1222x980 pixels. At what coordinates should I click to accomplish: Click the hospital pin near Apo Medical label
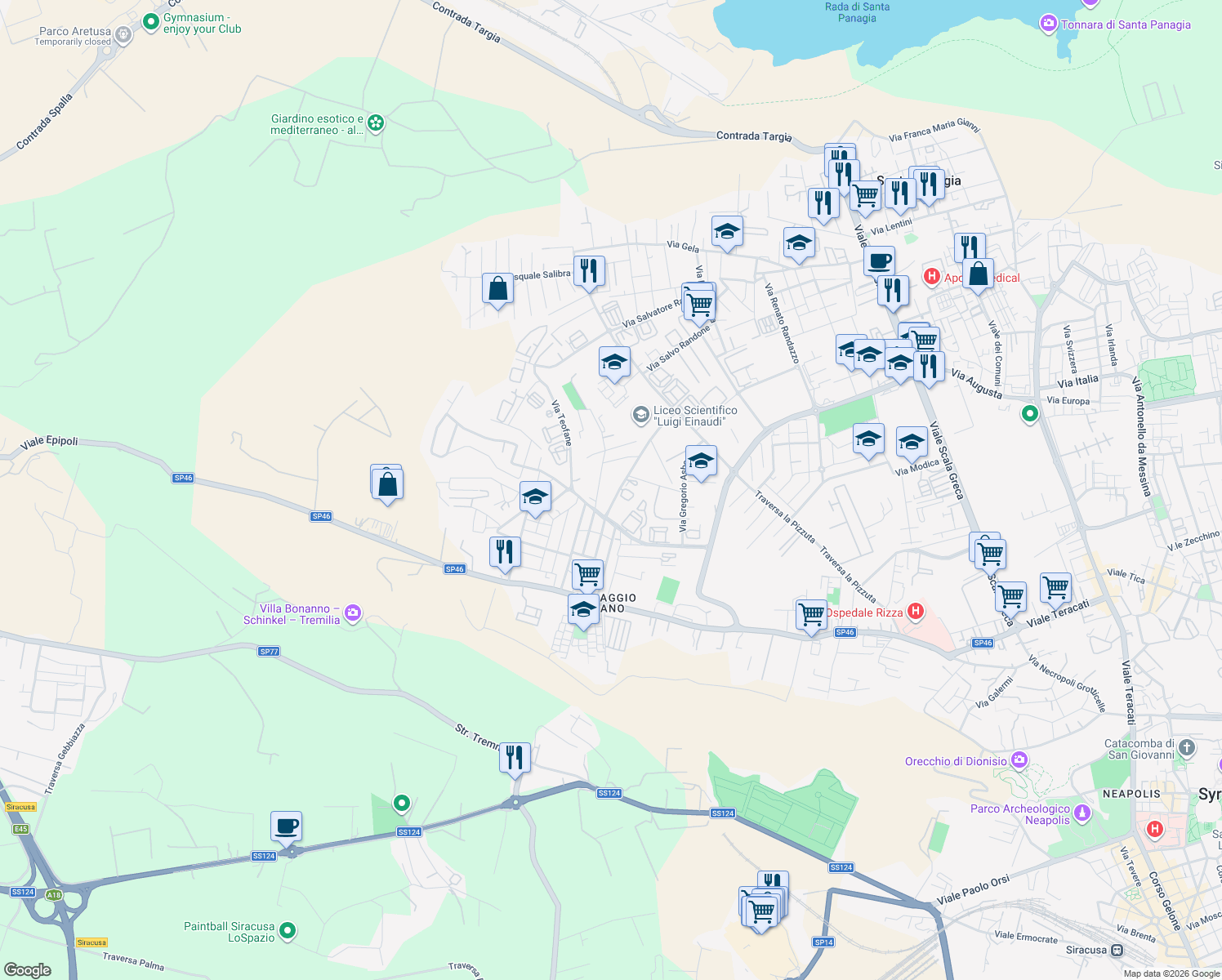931,276
